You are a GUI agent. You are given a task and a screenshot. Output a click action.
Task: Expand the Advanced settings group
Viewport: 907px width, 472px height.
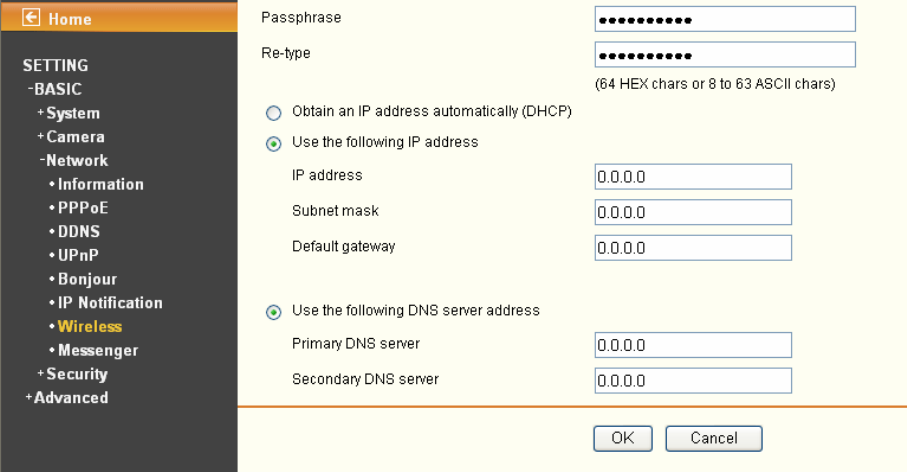(x=67, y=398)
